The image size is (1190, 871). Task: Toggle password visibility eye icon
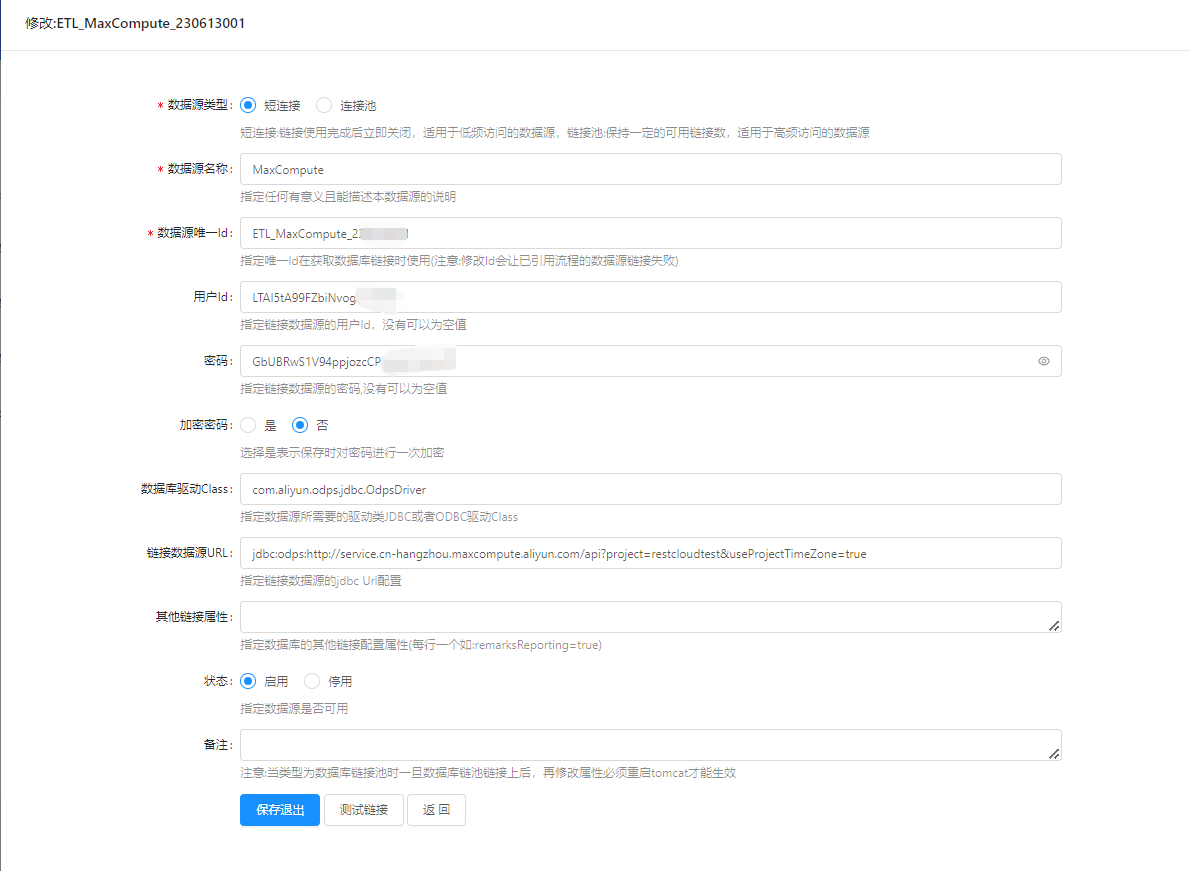tap(1043, 361)
